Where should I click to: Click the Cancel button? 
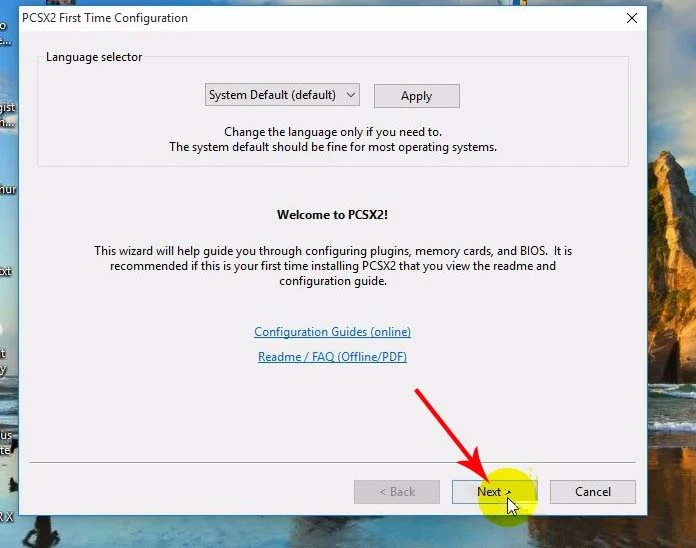click(593, 492)
